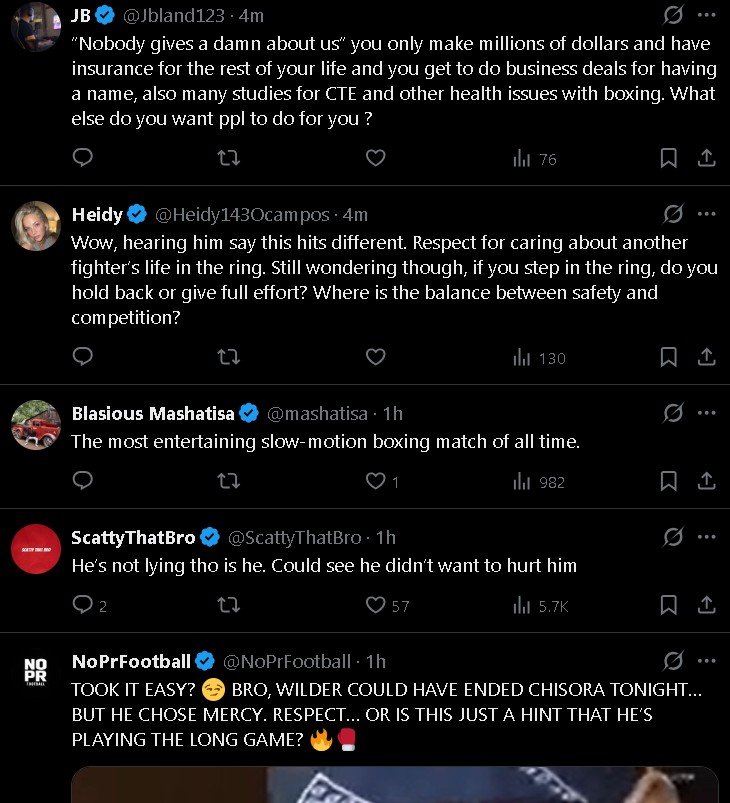This screenshot has height=803, width=730.
Task: Click Heidy's profile avatar
Action: coord(36,227)
